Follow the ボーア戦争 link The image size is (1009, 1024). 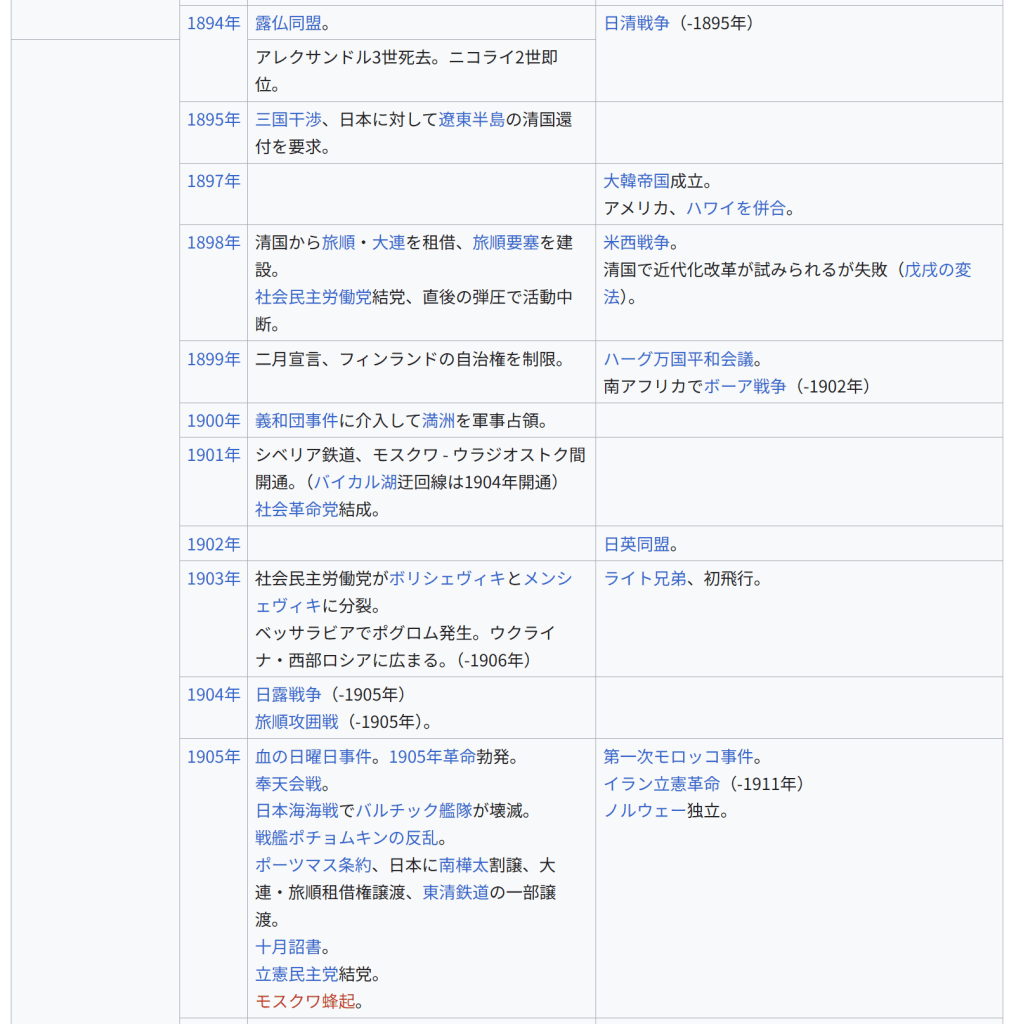(745, 386)
